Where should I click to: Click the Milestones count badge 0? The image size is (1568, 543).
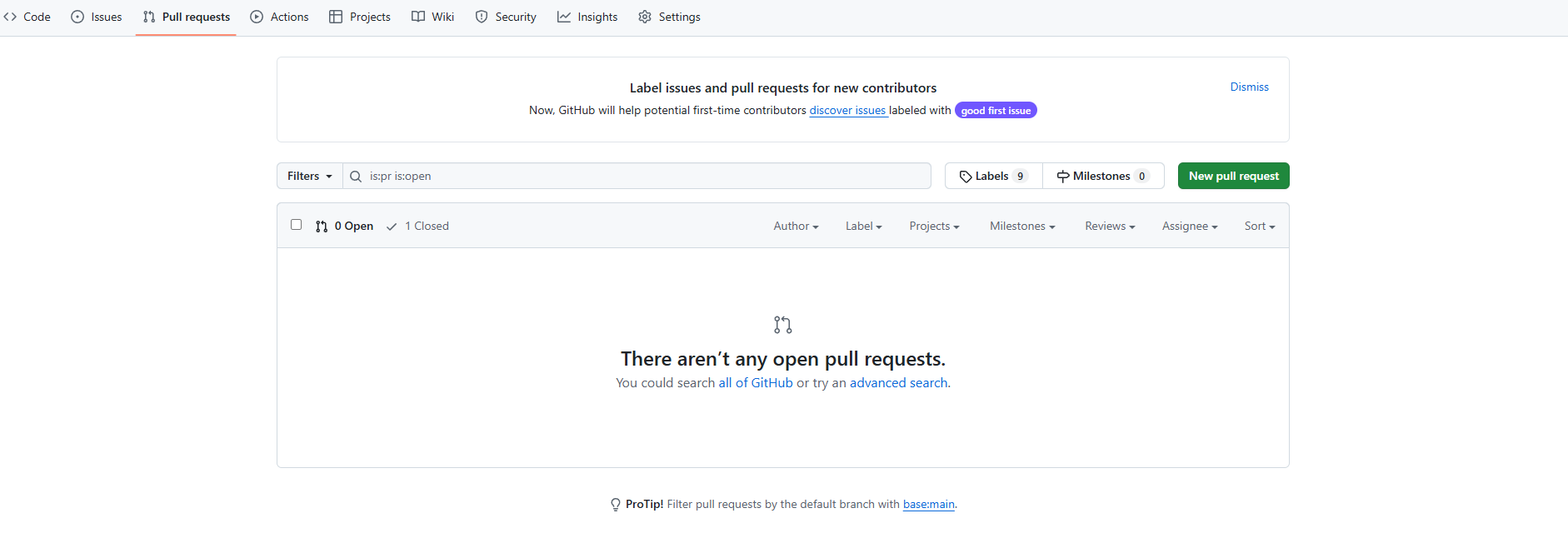(1141, 176)
